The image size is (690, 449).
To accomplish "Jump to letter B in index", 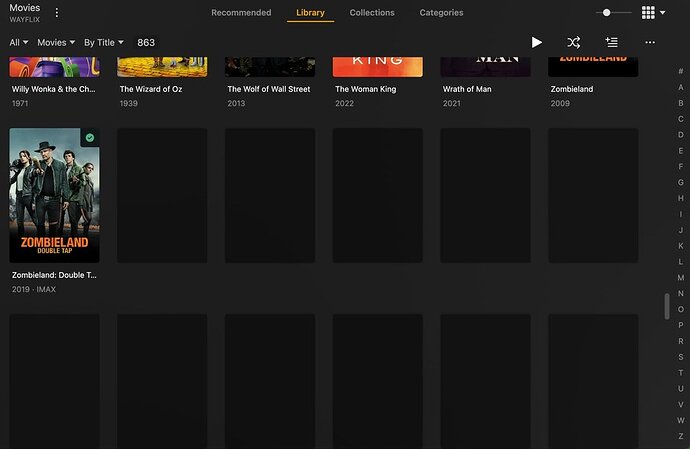I will point(681,103).
